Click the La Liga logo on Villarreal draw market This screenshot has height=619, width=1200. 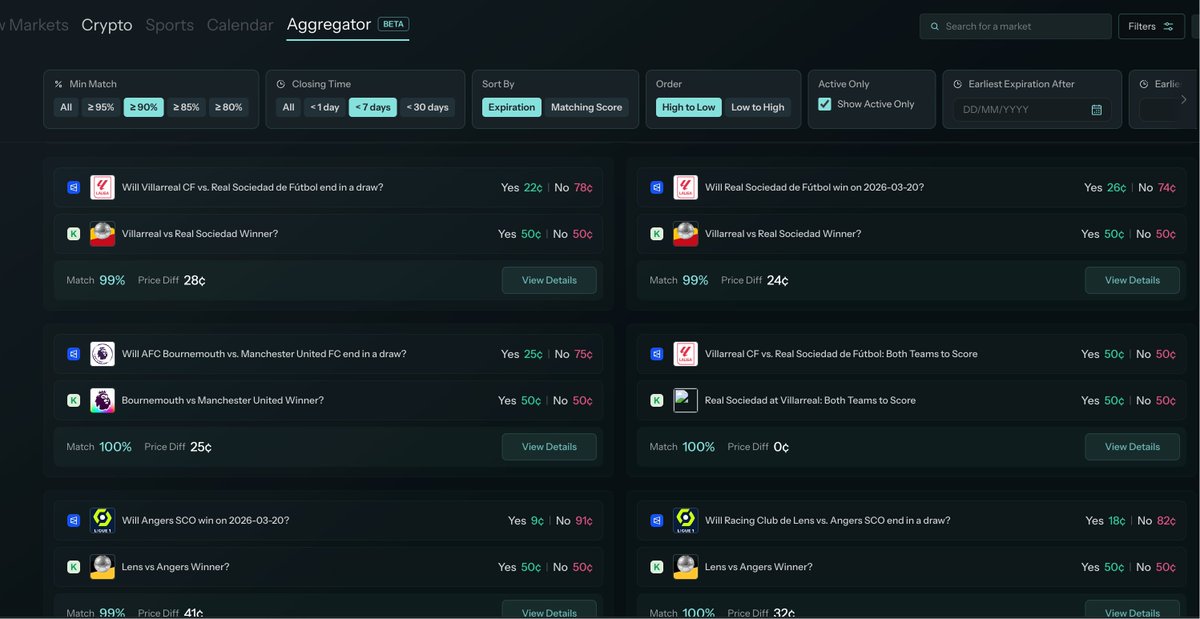pyautogui.click(x=103, y=187)
